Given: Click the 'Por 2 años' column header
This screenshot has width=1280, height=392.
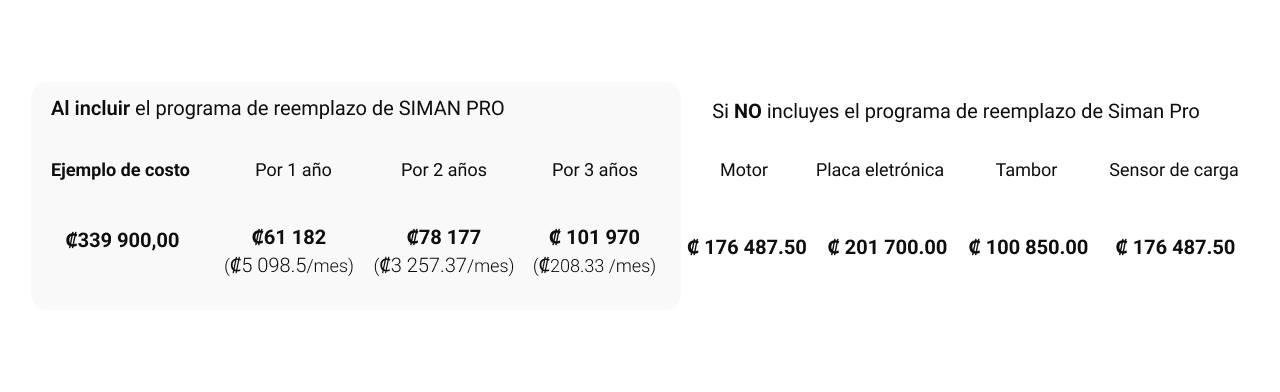Looking at the screenshot, I should (444, 170).
